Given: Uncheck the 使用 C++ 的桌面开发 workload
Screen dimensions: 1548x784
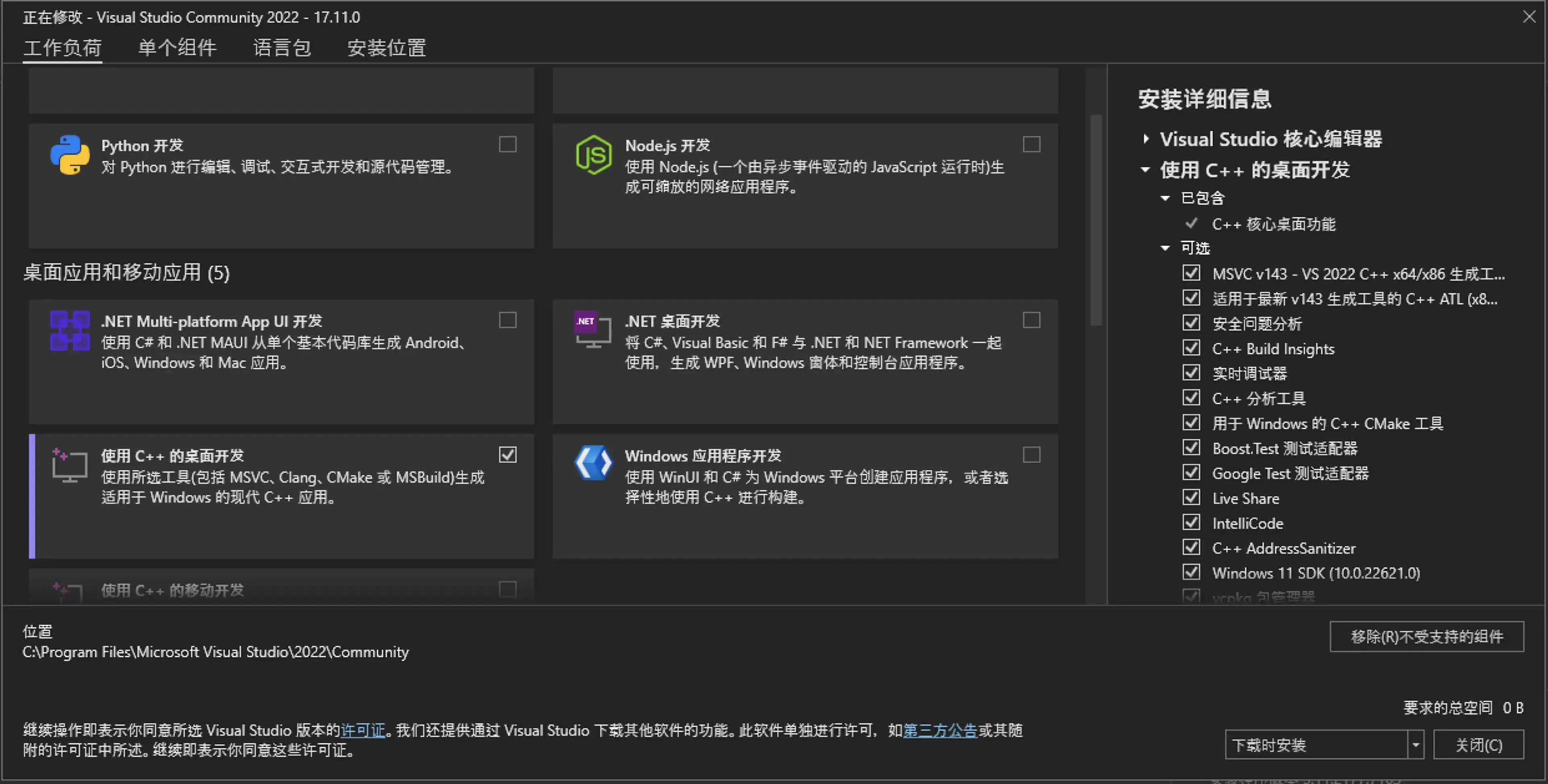Looking at the screenshot, I should click(508, 455).
